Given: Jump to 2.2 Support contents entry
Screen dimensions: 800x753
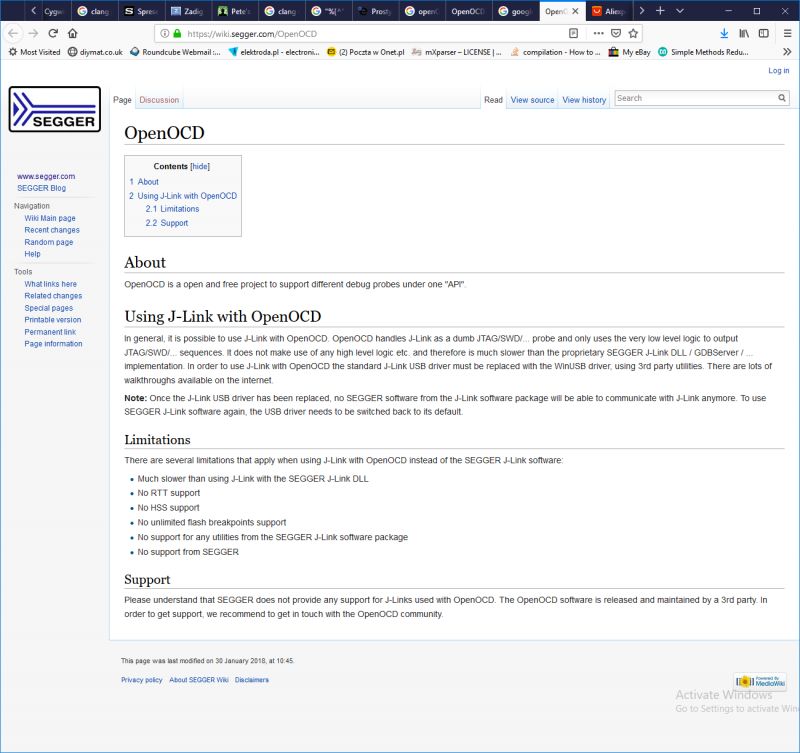Looking at the screenshot, I should [166, 223].
